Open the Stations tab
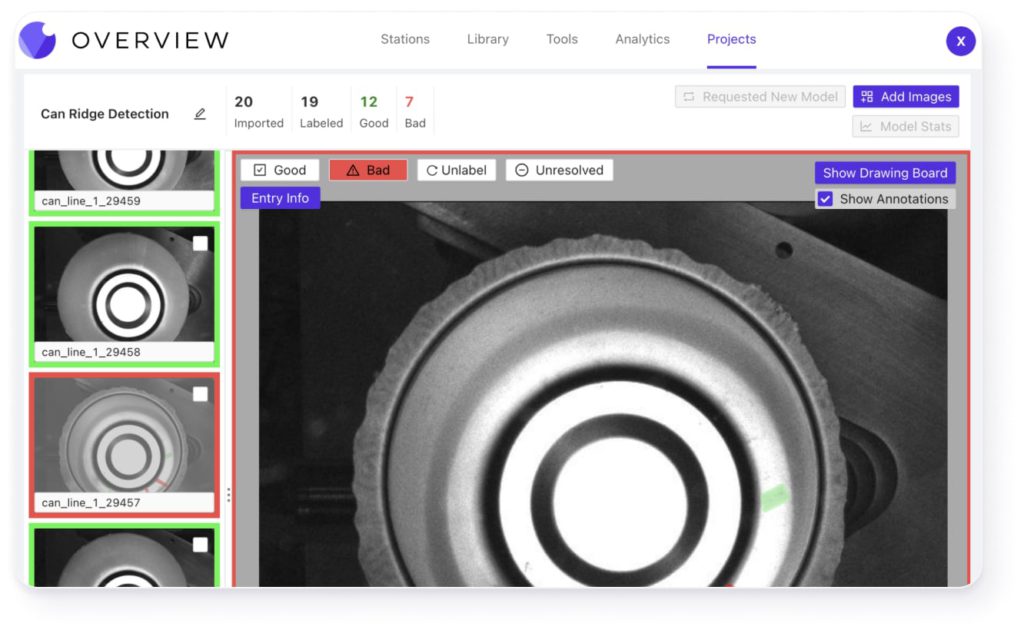 pos(405,39)
